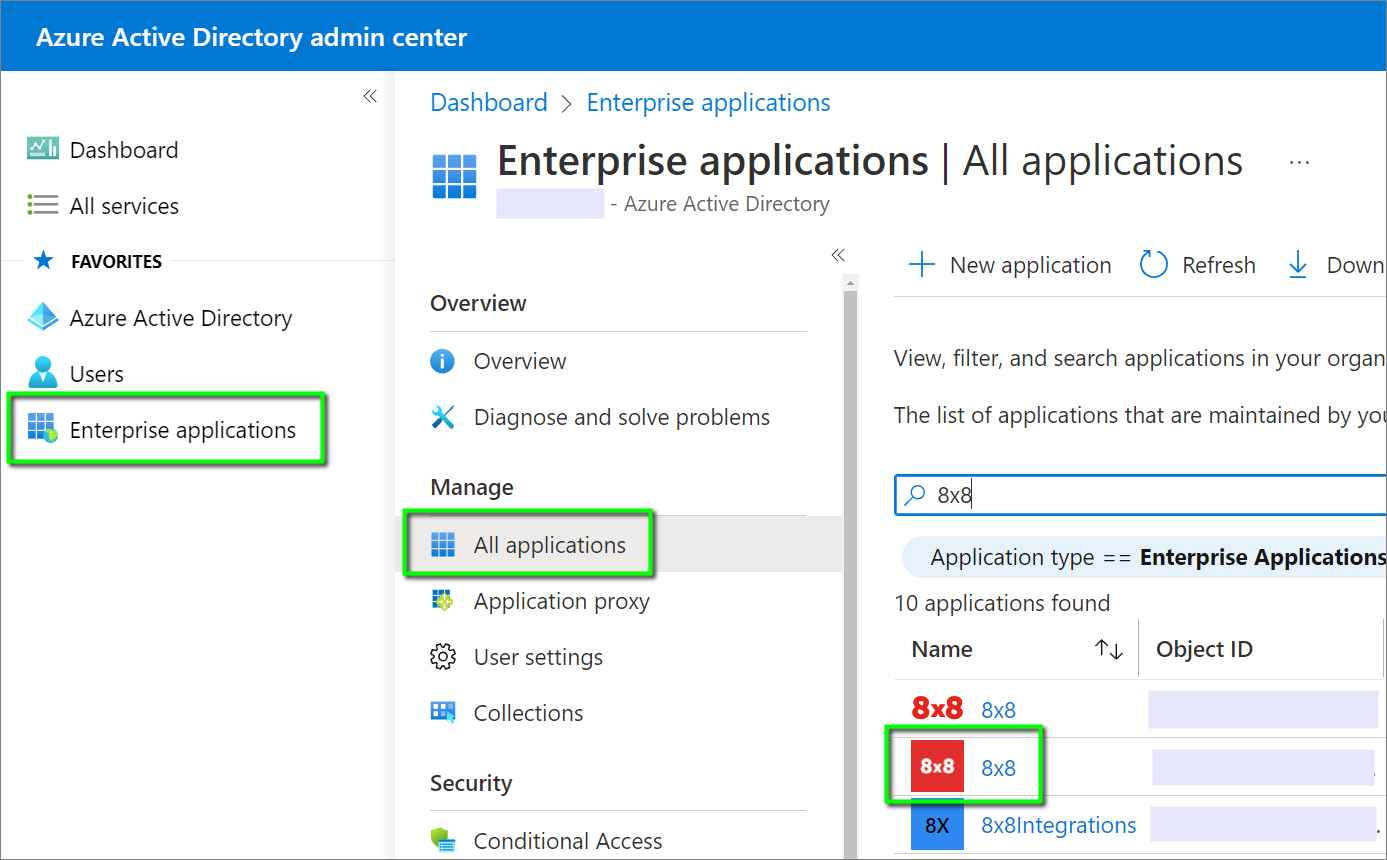
Task: Collapse the Enterprise applications menu pane chevron
Action: point(838,255)
